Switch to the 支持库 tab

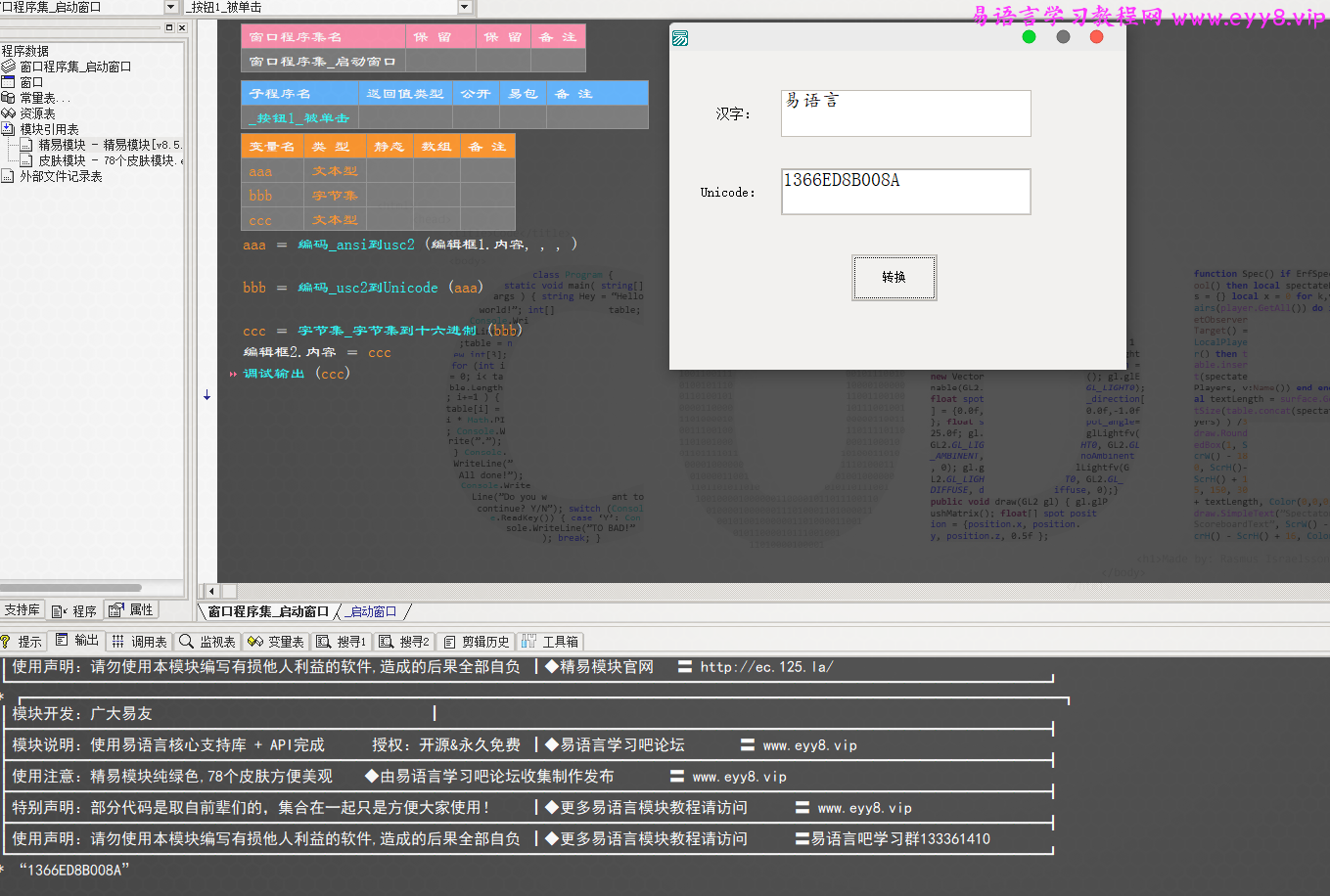coord(23,609)
